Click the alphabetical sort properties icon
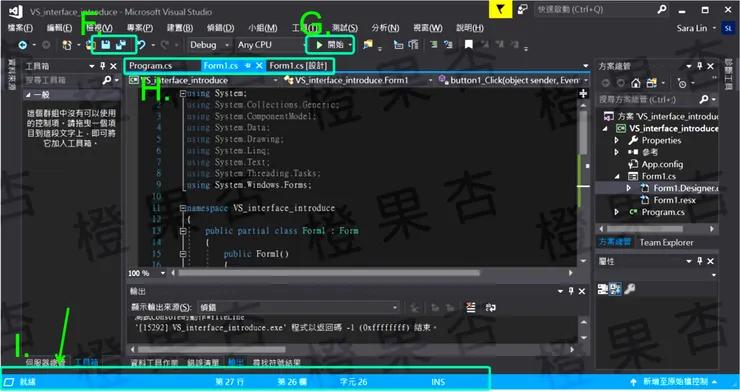Viewport: 740px width, 392px height. [615, 289]
